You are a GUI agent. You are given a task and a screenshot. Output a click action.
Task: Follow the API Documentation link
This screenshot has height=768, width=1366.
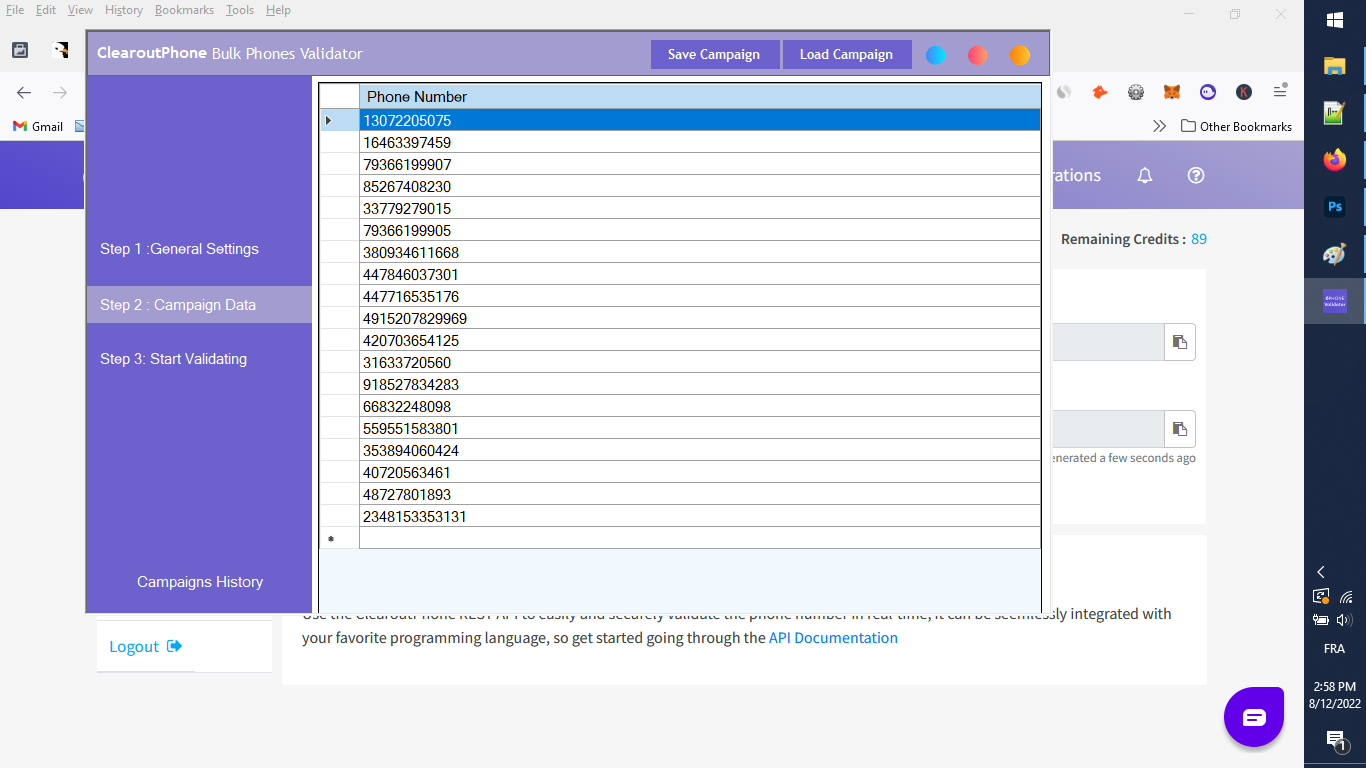833,638
